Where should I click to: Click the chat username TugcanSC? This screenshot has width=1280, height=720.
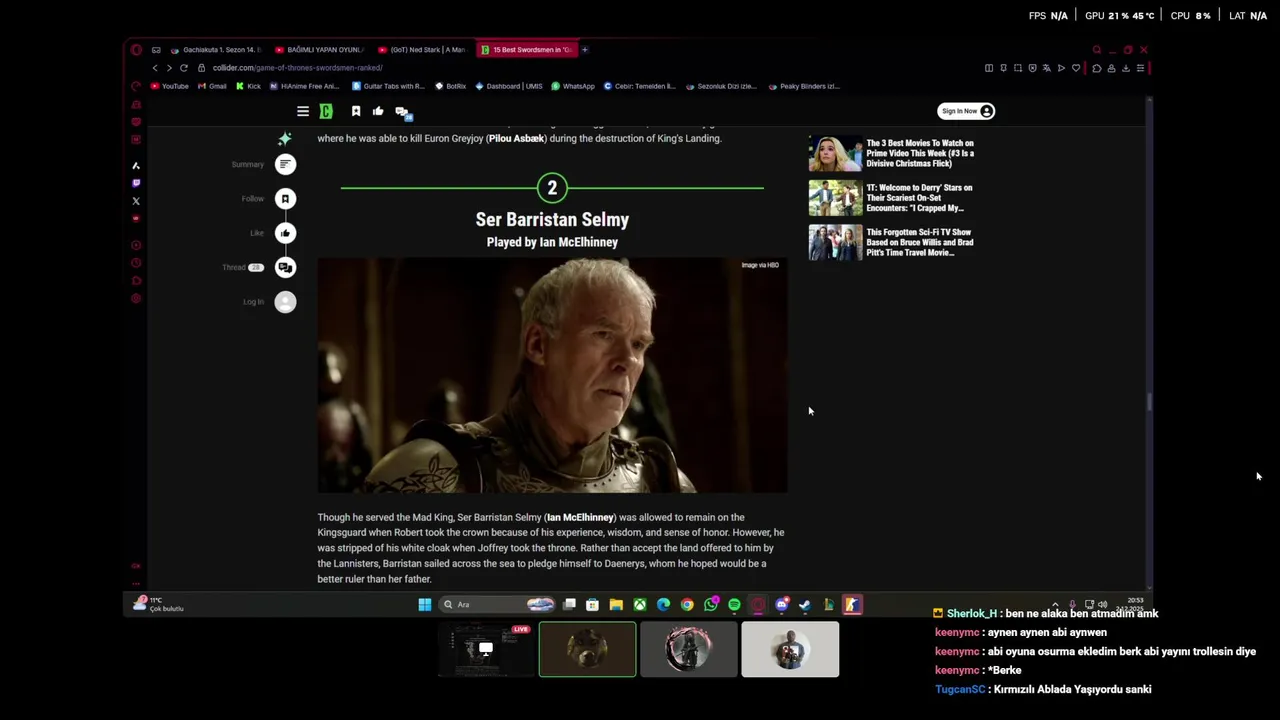click(x=960, y=689)
